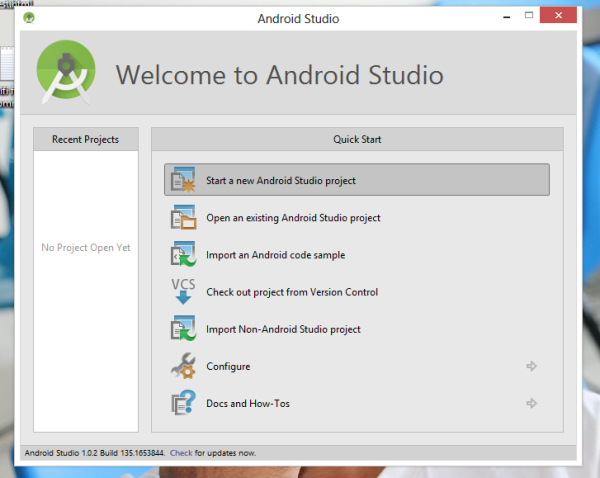The image size is (600, 478).
Task: Choose "Open an existing Android Studio project" label
Action: pyautogui.click(x=293, y=218)
